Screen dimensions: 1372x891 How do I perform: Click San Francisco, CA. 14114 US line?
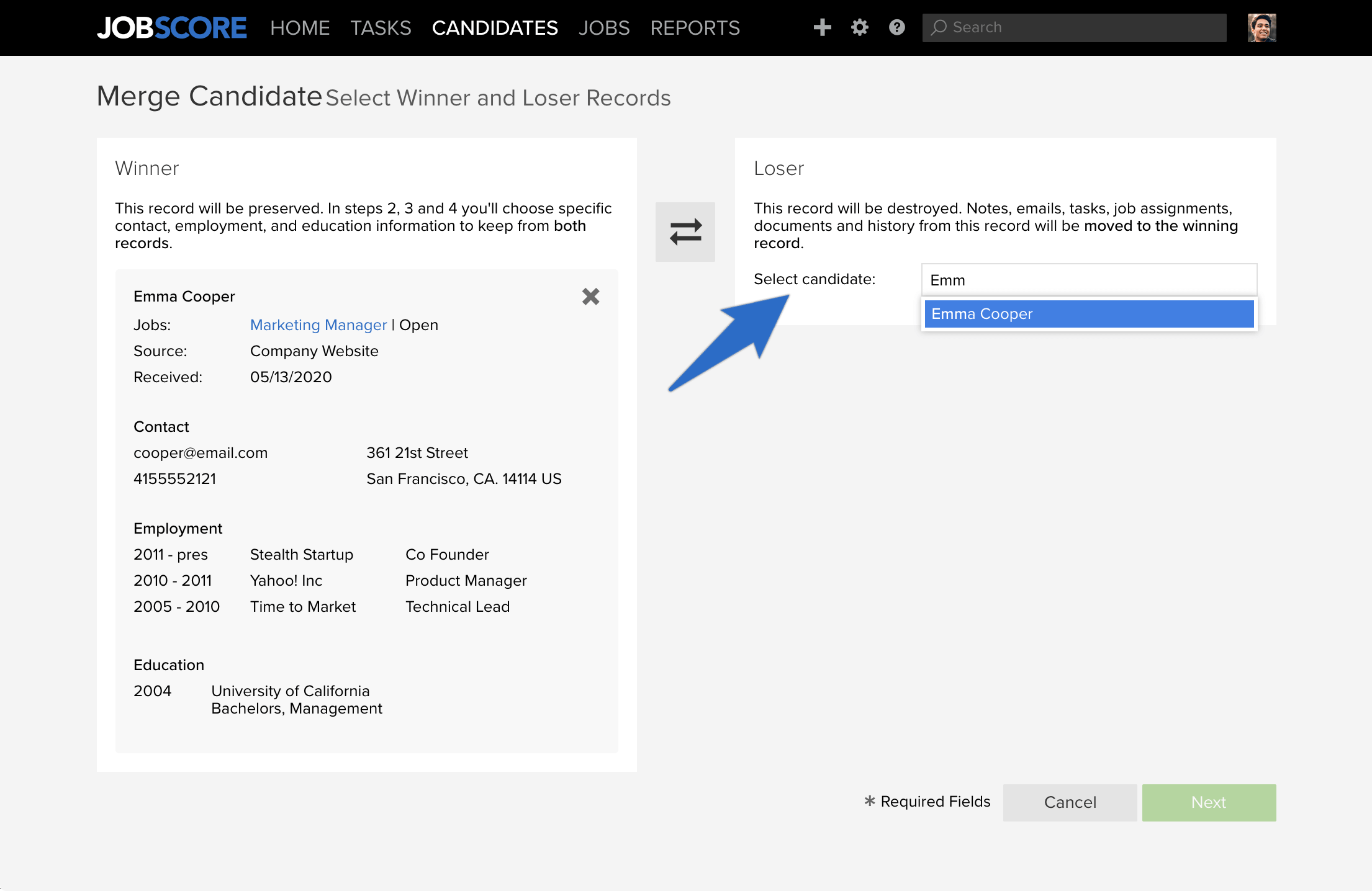tap(464, 479)
